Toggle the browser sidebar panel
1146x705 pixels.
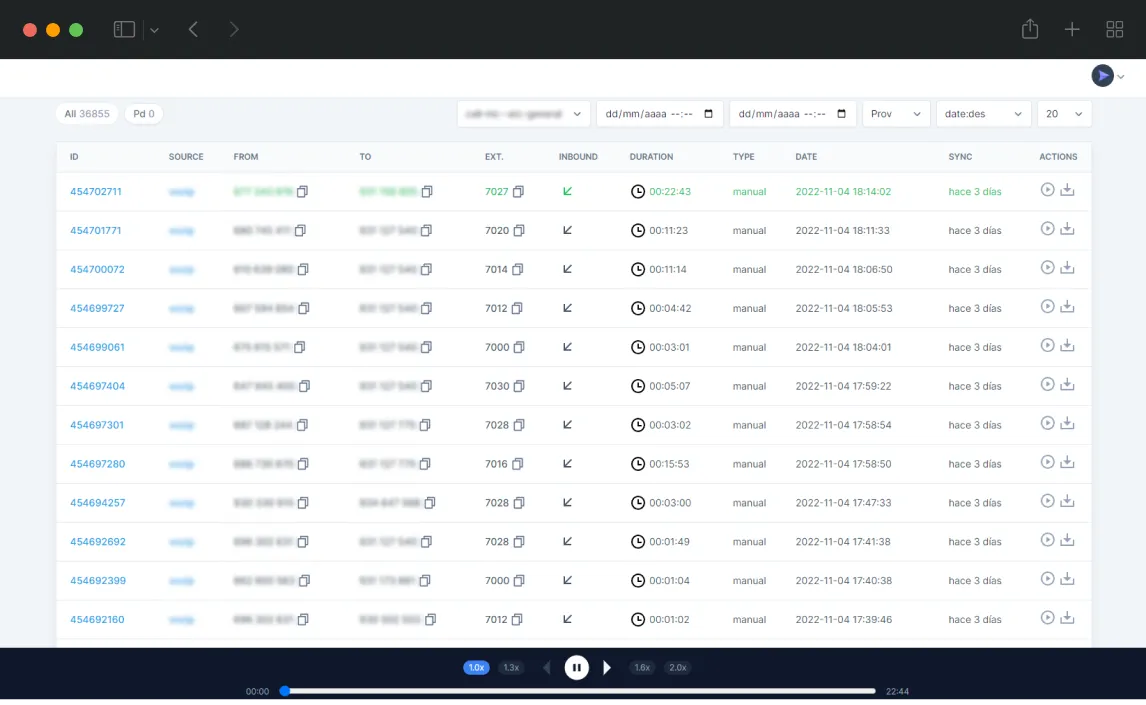[124, 30]
